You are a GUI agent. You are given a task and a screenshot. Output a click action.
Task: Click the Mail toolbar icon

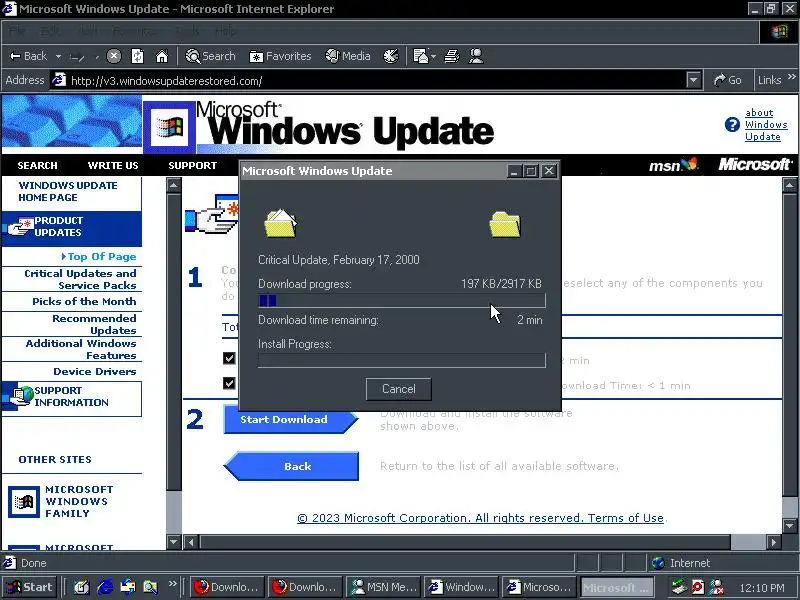pos(420,56)
